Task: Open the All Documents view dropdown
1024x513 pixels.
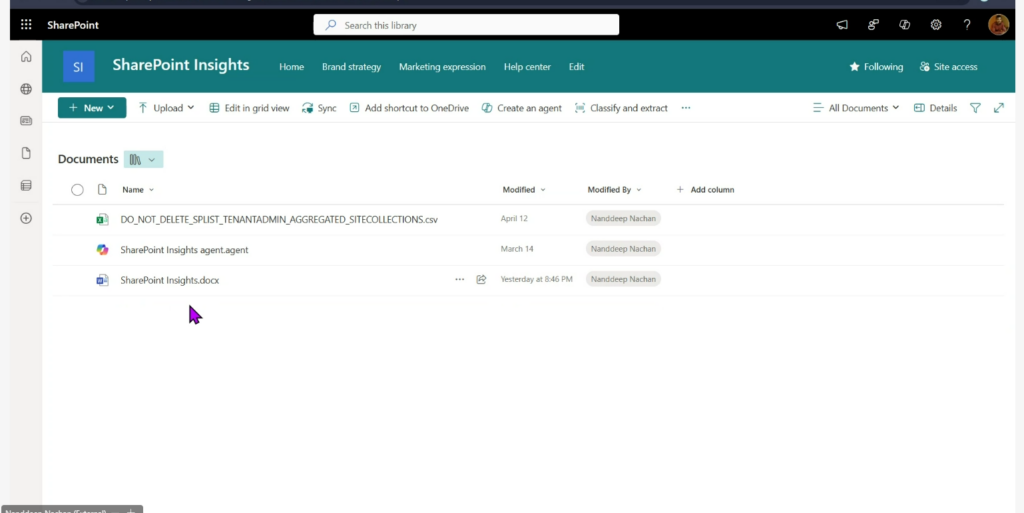Action: pos(856,108)
